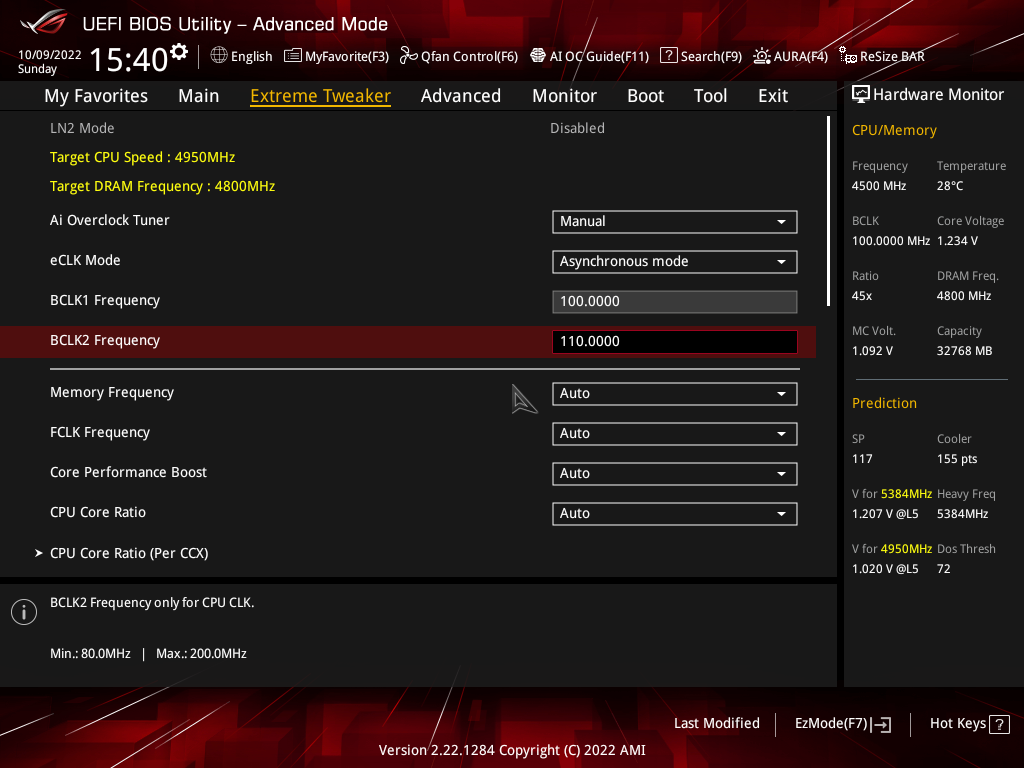Click the Prediction section heading
This screenshot has height=768, width=1024.
[x=884, y=403]
